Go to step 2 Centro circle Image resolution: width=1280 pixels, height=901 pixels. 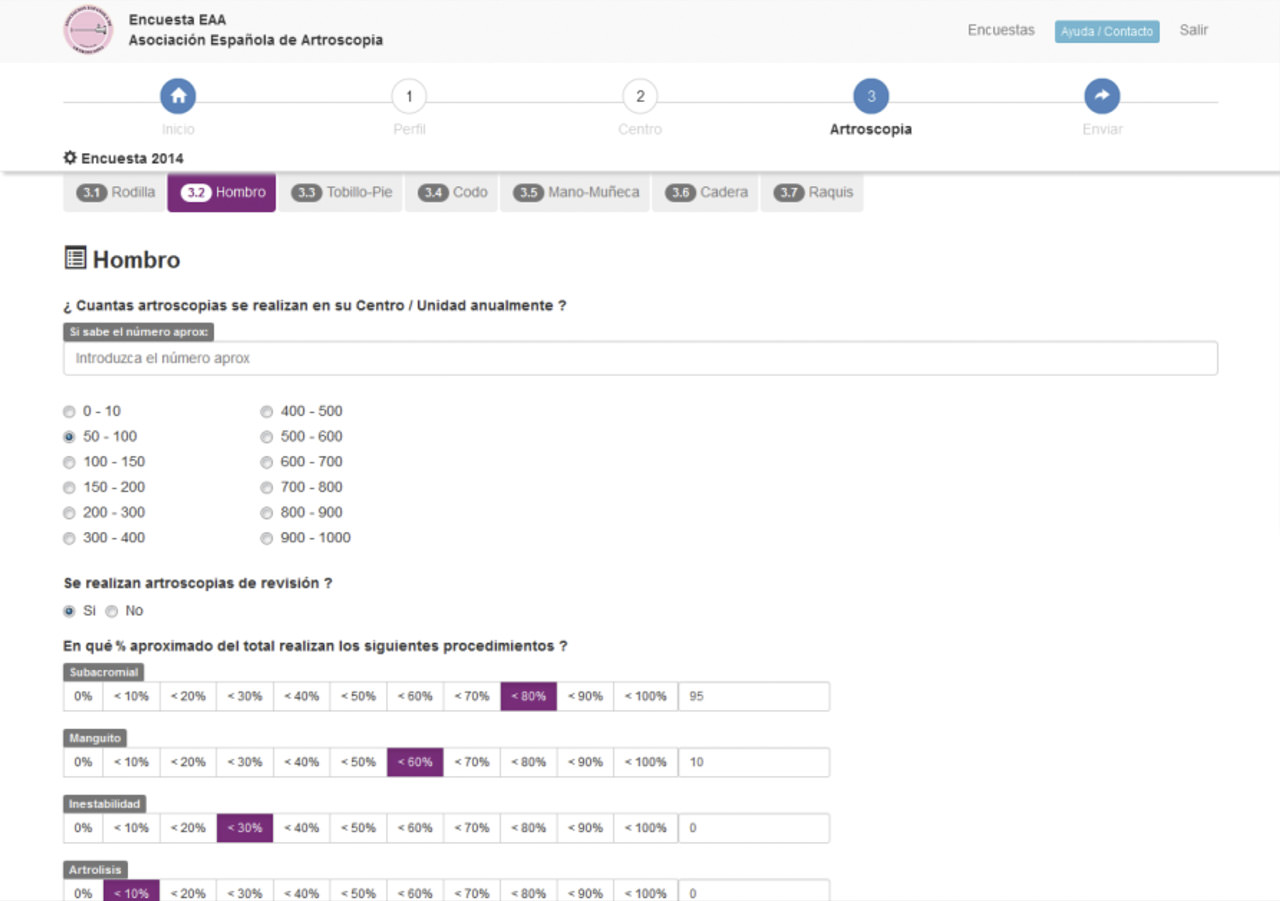[x=640, y=96]
